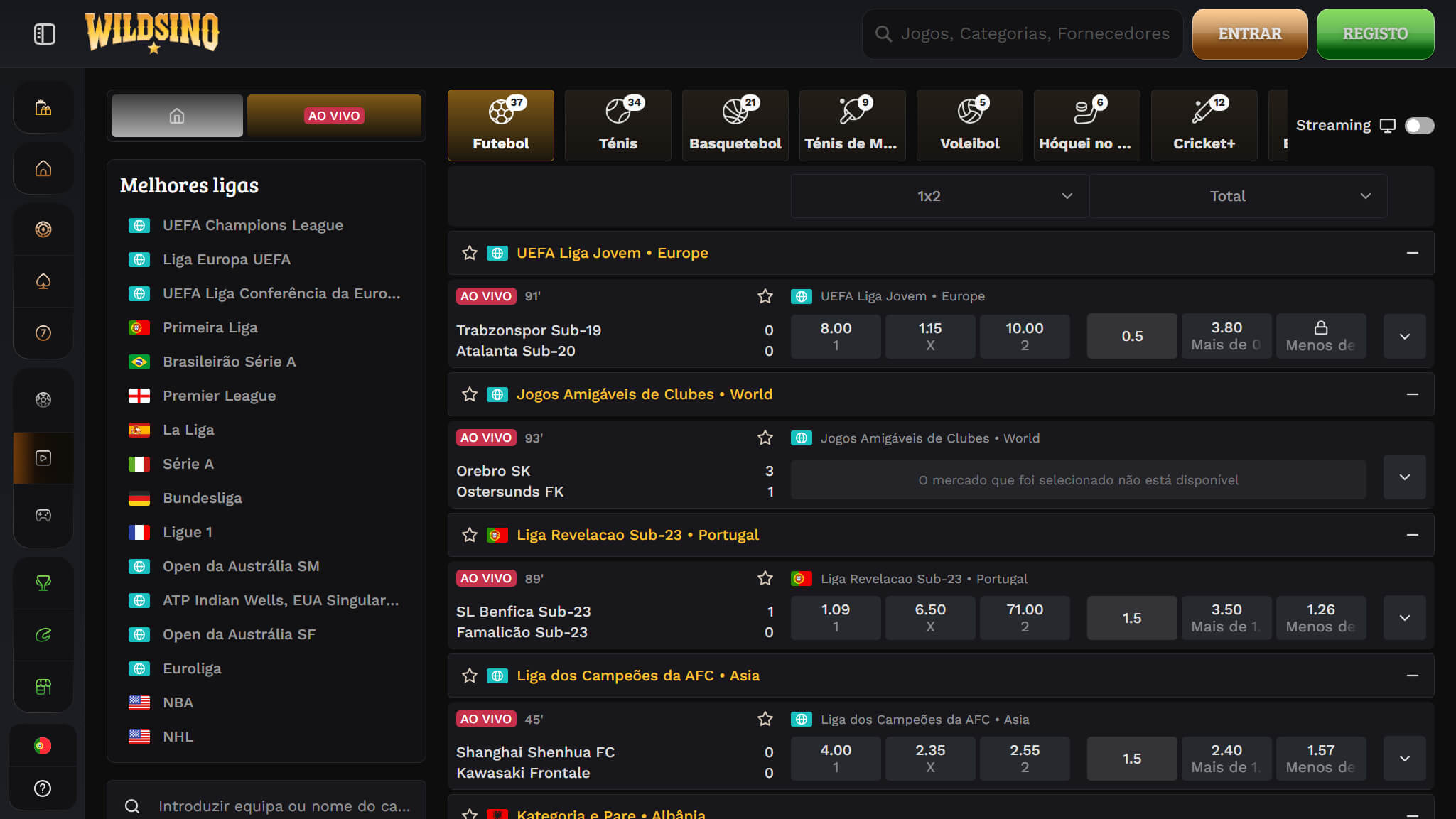Open the game controller icon in sidebar

43,516
